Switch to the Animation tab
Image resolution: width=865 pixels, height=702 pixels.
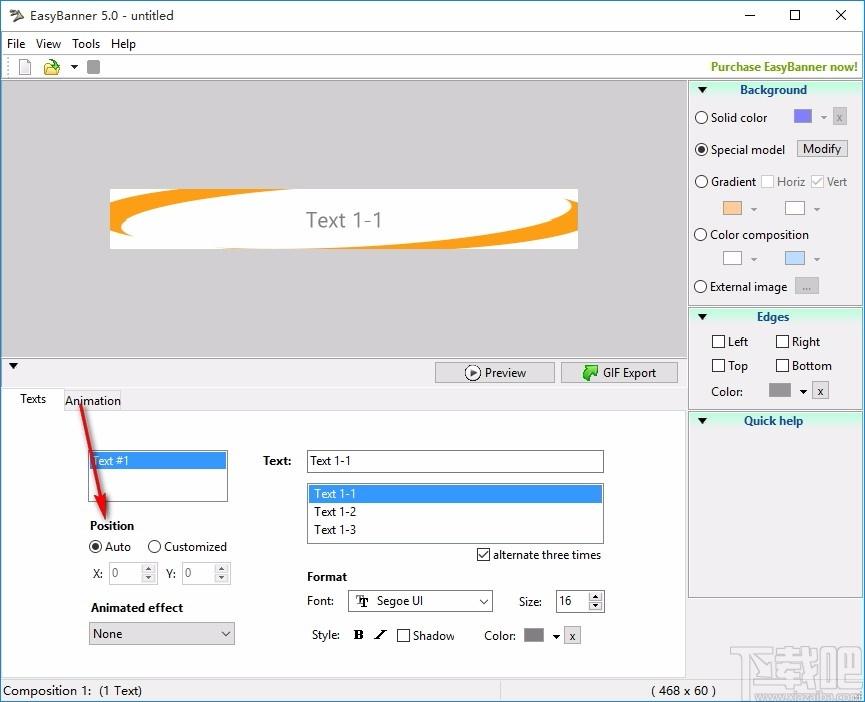click(x=93, y=400)
